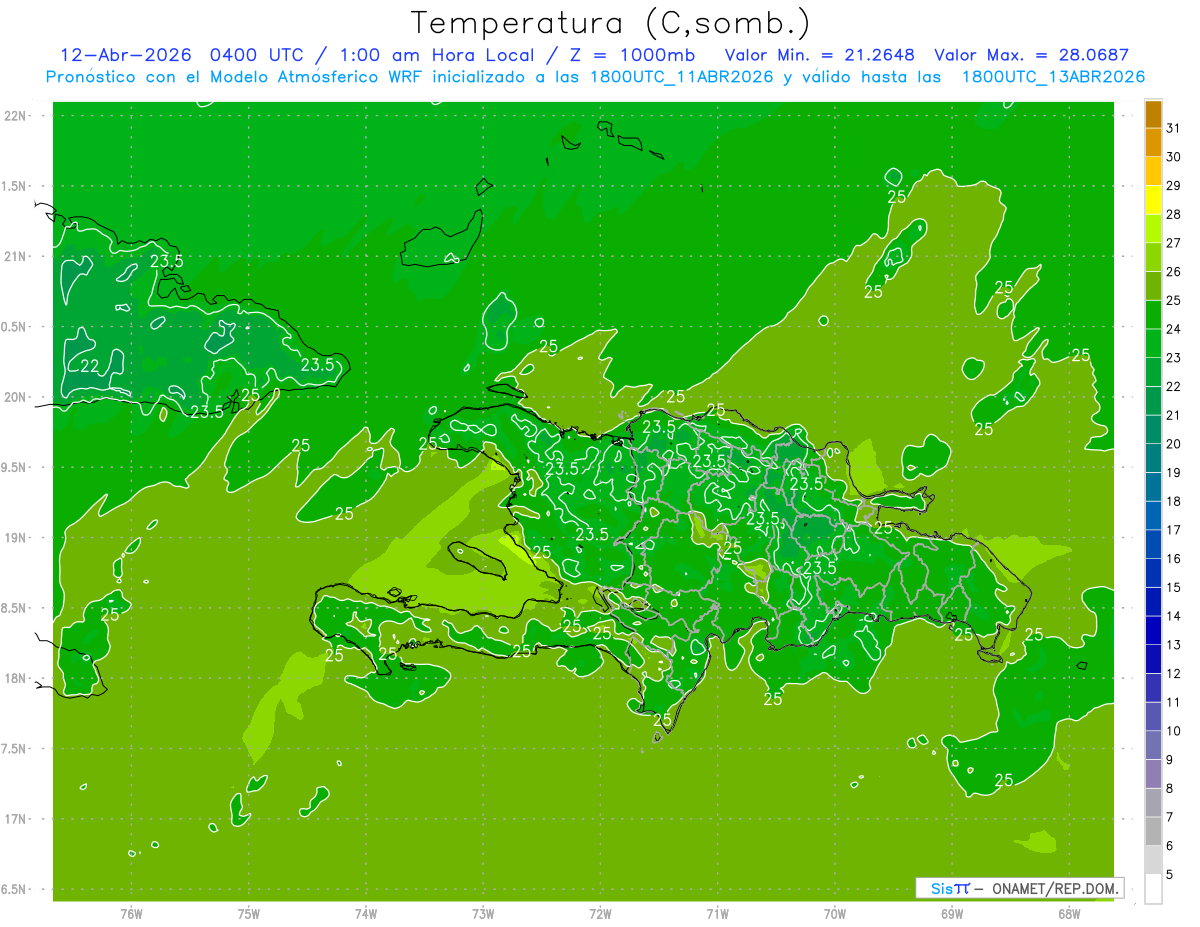
Task: Click the 76W longitude axis label
Action: click(x=131, y=913)
